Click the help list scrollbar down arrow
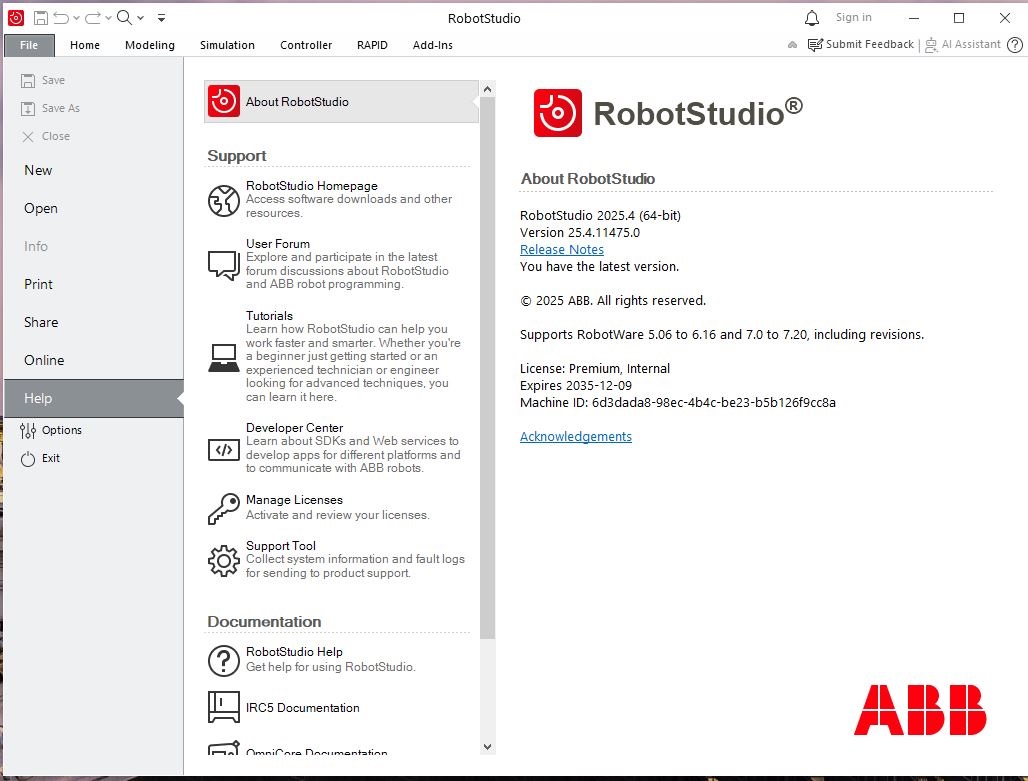Viewport: 1028px width, 781px height. [x=488, y=746]
